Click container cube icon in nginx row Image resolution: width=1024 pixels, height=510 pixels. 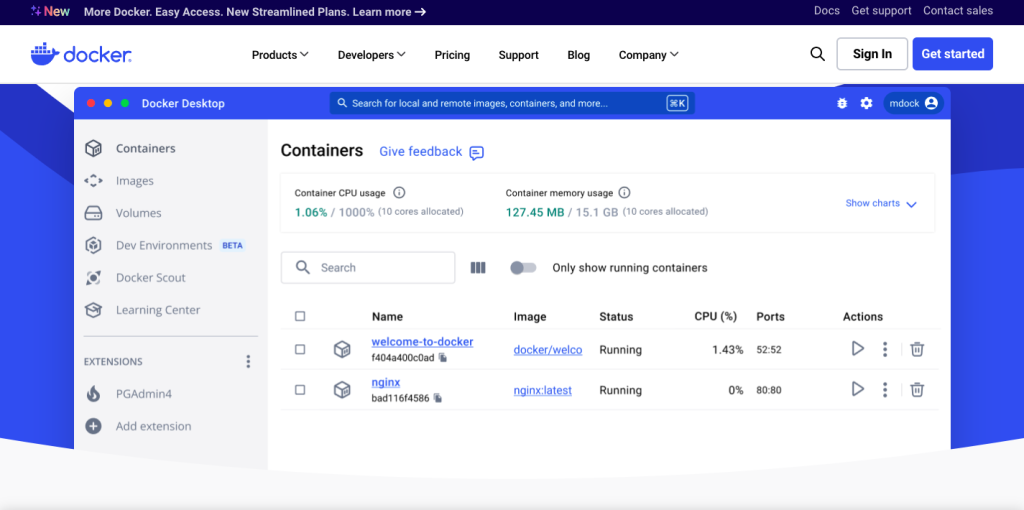click(x=342, y=390)
